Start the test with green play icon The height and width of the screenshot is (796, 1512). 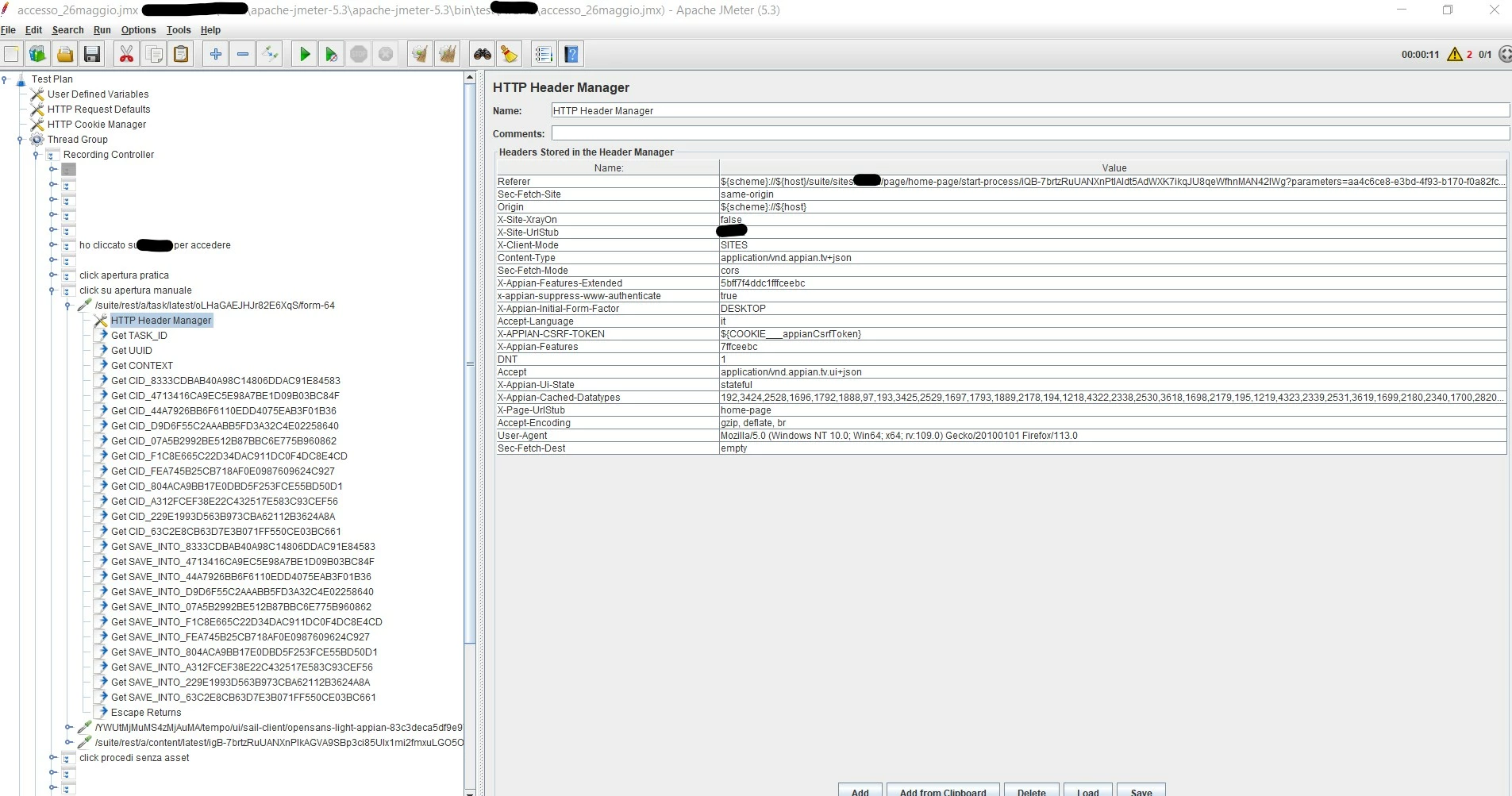(x=304, y=54)
